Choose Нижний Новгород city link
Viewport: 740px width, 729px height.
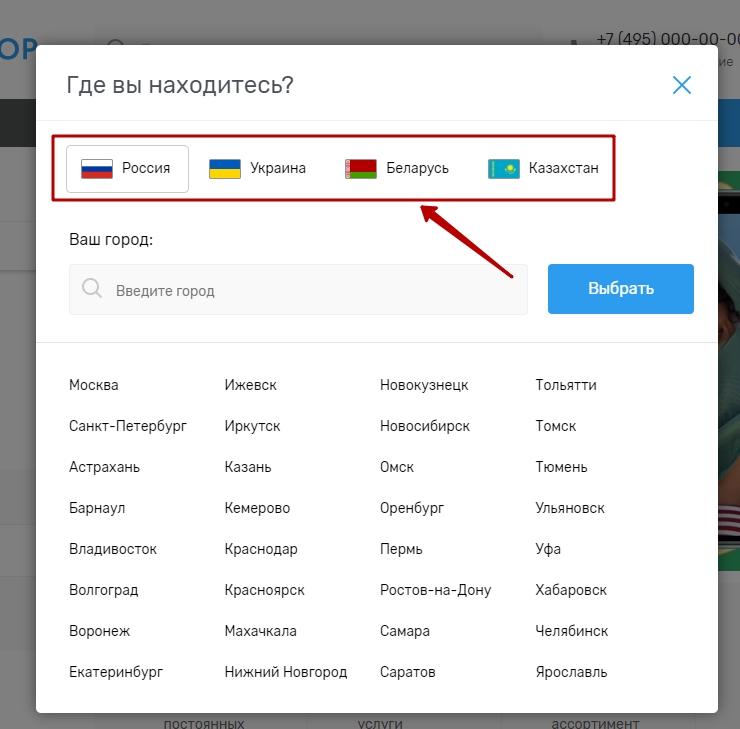286,672
